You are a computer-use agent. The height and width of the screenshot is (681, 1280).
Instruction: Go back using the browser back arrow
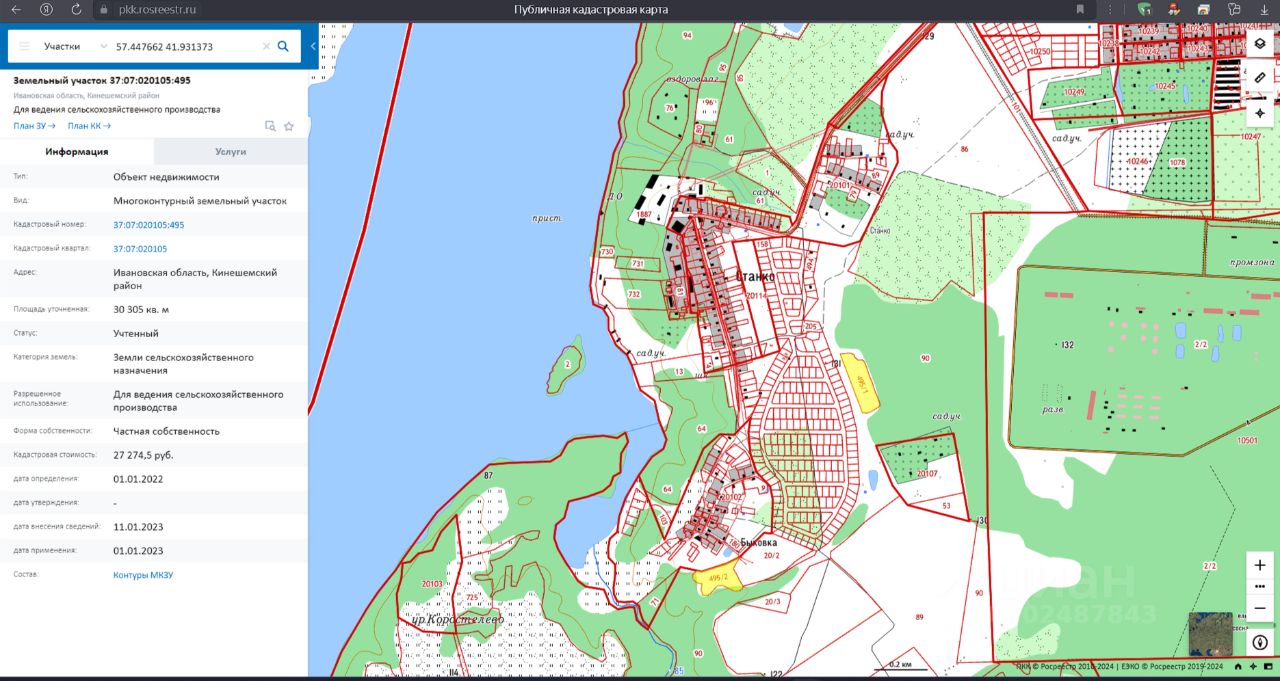coord(16,9)
